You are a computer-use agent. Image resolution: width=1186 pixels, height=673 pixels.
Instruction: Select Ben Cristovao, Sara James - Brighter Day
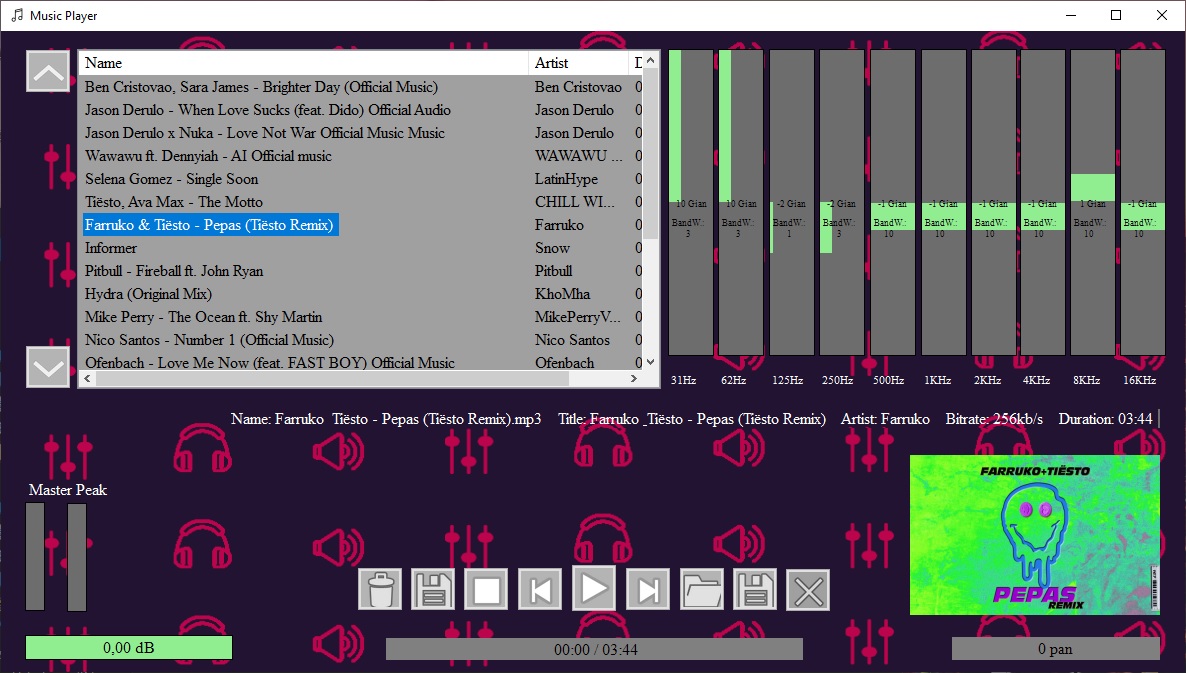tap(261, 87)
